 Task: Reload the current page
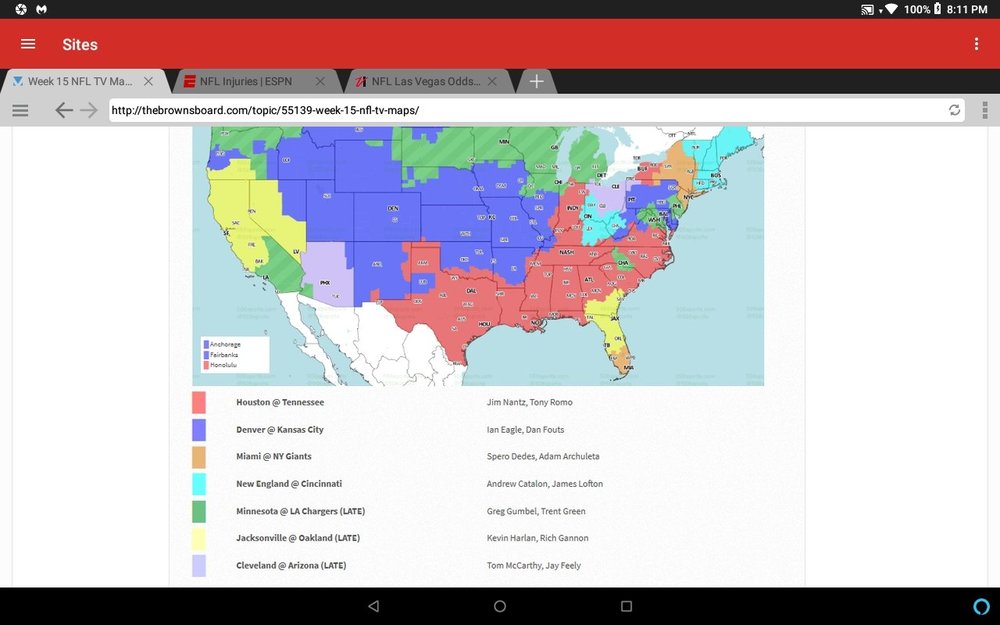(x=954, y=110)
